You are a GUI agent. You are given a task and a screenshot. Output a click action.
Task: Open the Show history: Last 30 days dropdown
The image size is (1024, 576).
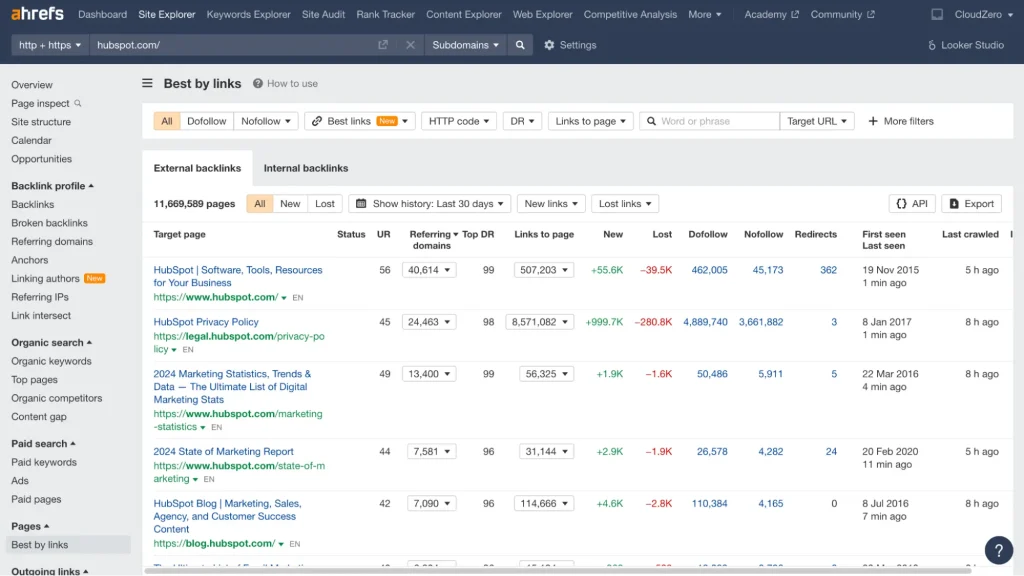(429, 203)
